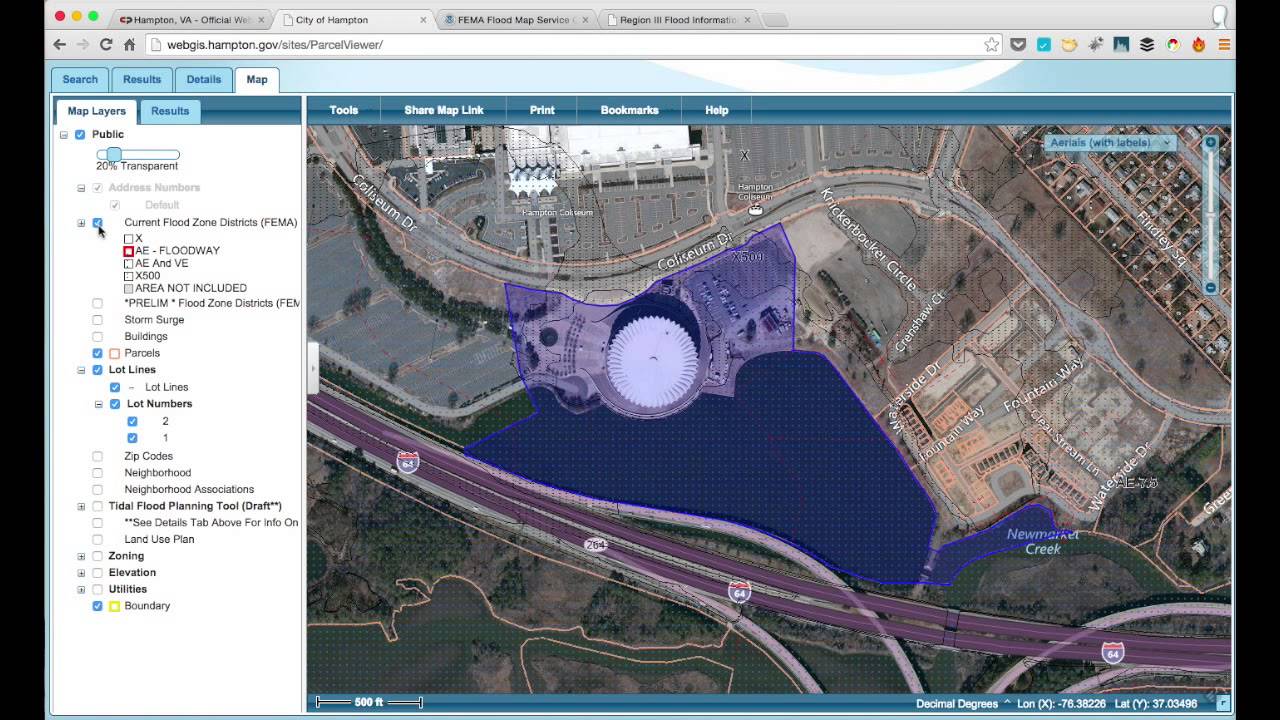Screen dimensions: 1280x720
Task: Open the Help menu
Action: click(717, 110)
